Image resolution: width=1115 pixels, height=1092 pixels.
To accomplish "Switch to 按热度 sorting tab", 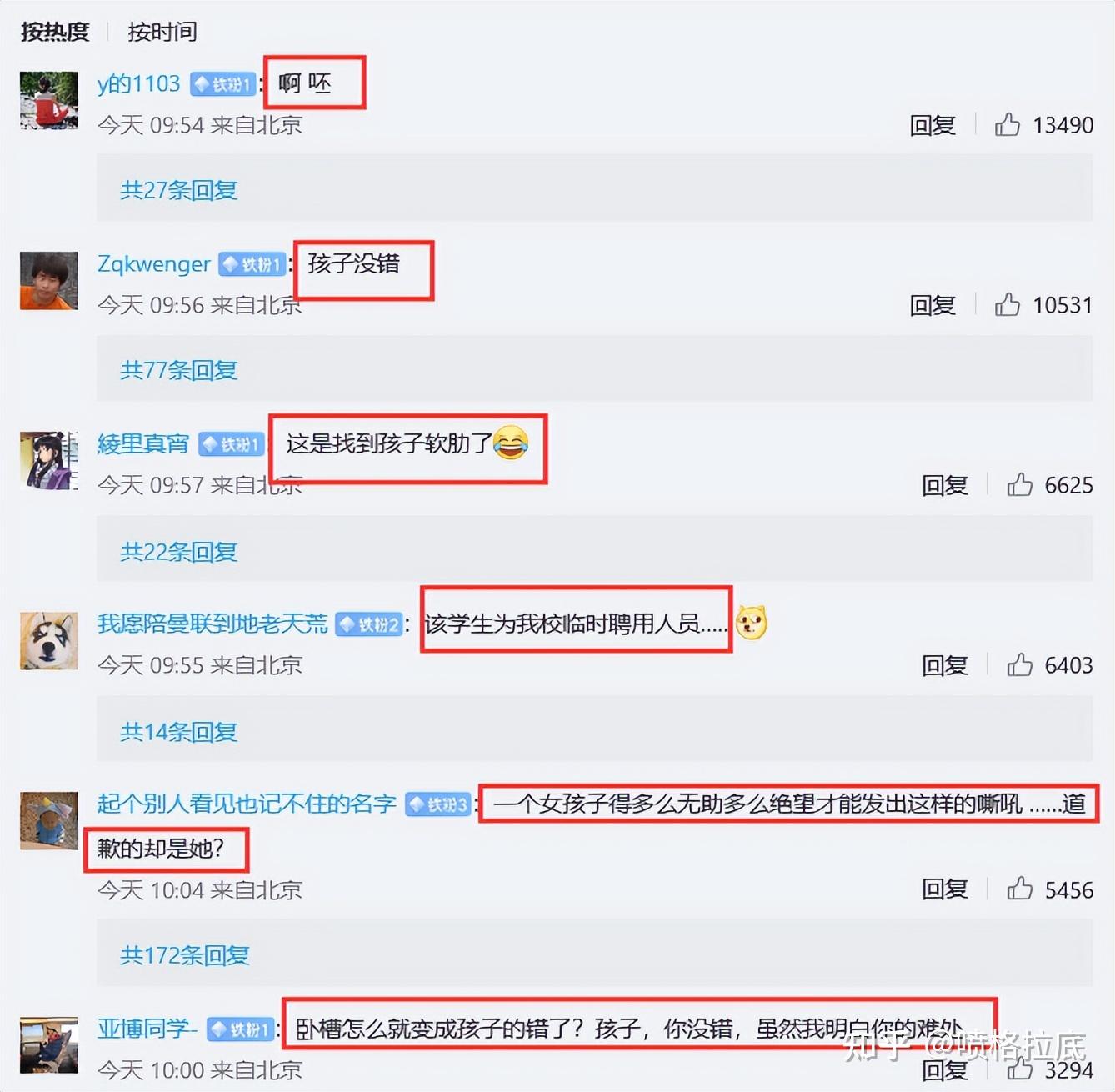I will (x=55, y=32).
